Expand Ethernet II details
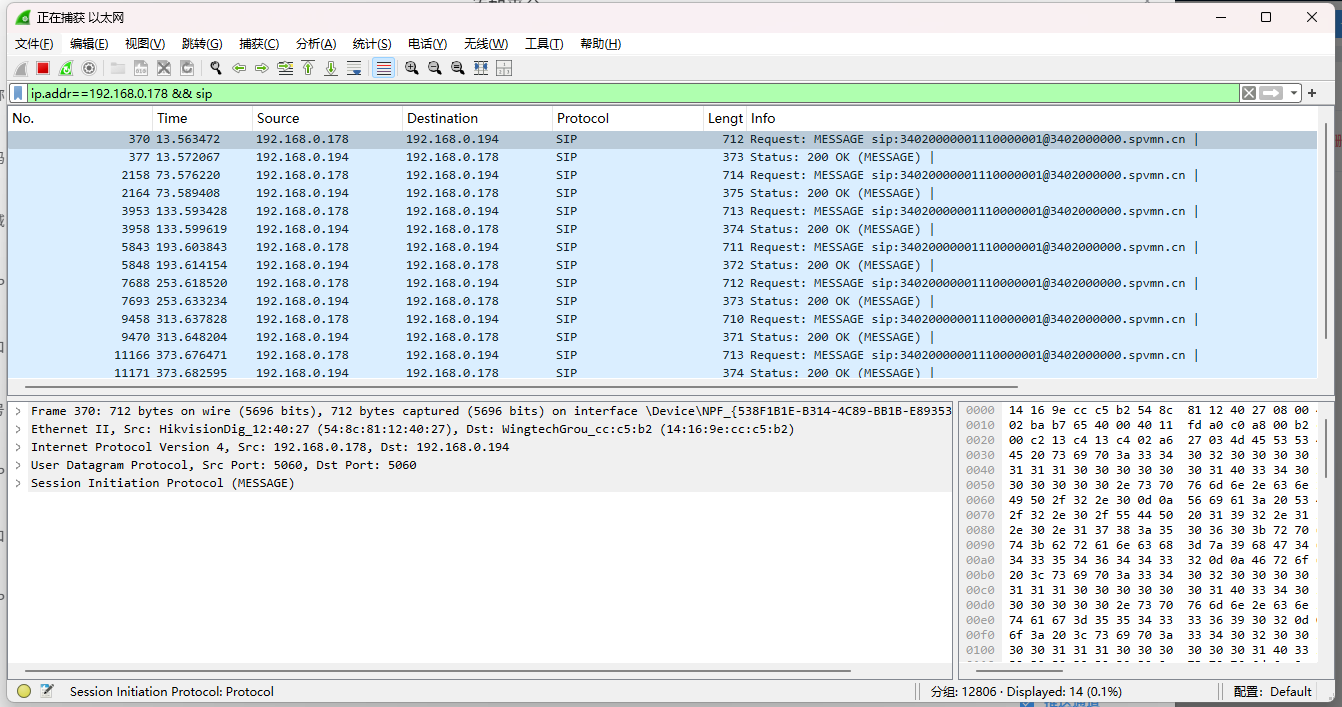This screenshot has height=707, width=1342. coord(18,429)
